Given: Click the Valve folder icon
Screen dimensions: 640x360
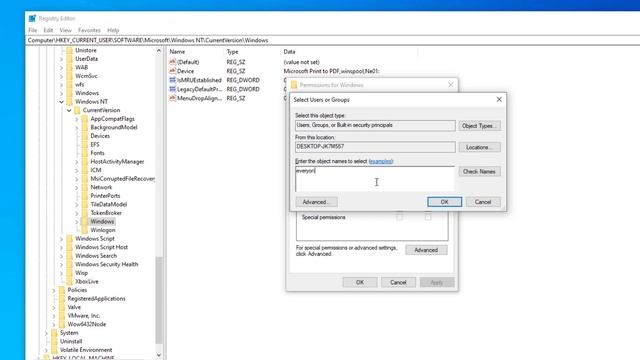Looking at the screenshot, I should point(62,307).
